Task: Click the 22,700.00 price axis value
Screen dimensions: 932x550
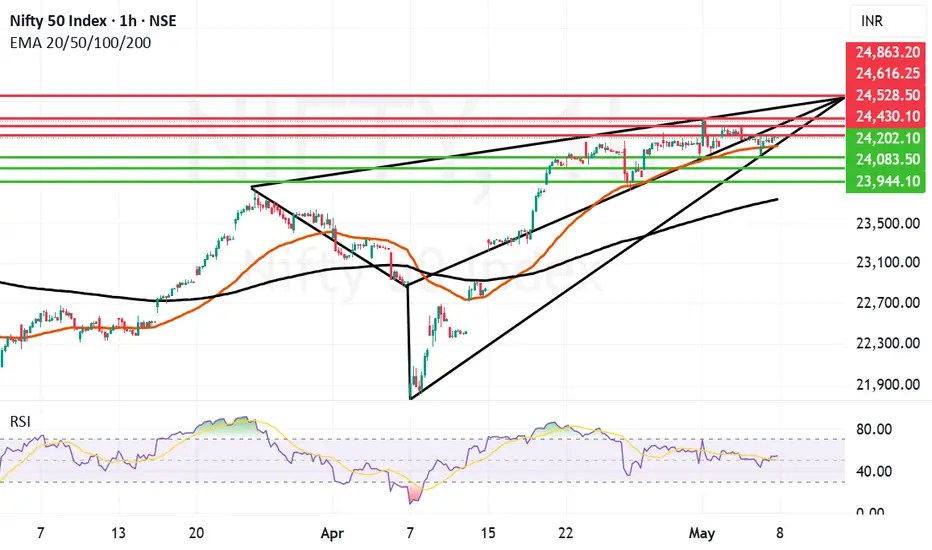Action: coord(888,303)
